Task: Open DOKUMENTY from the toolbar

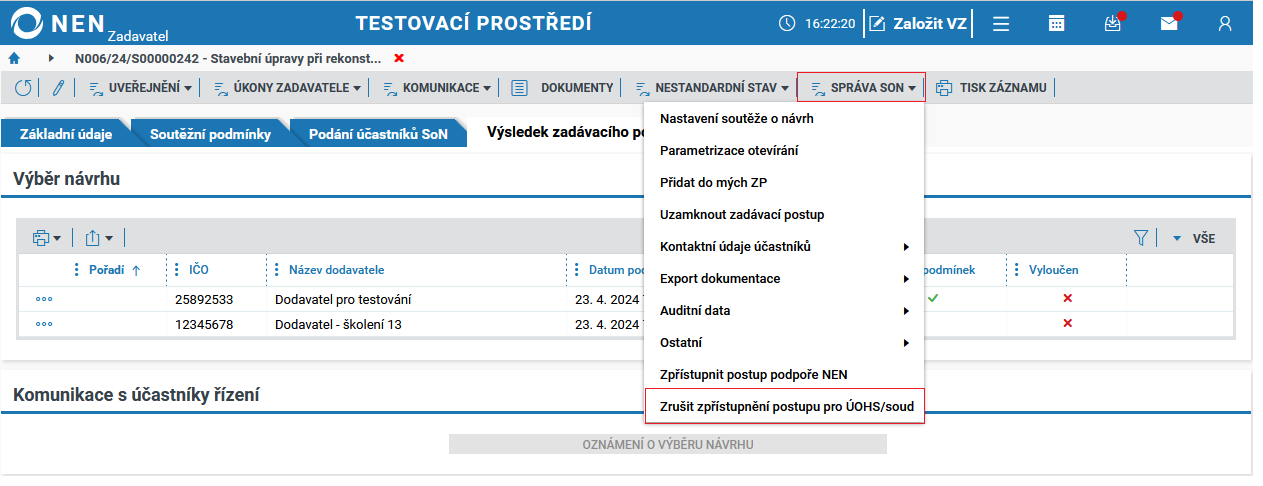Action: coord(562,88)
